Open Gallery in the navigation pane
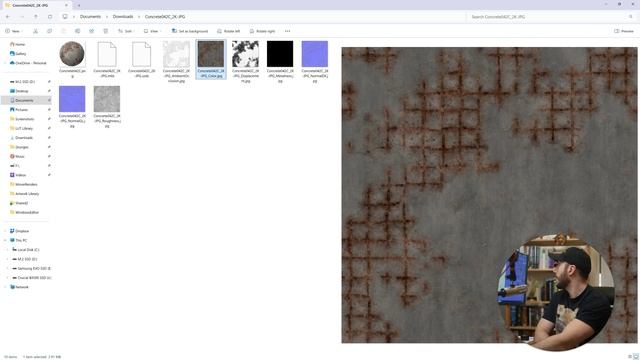 coord(18,53)
